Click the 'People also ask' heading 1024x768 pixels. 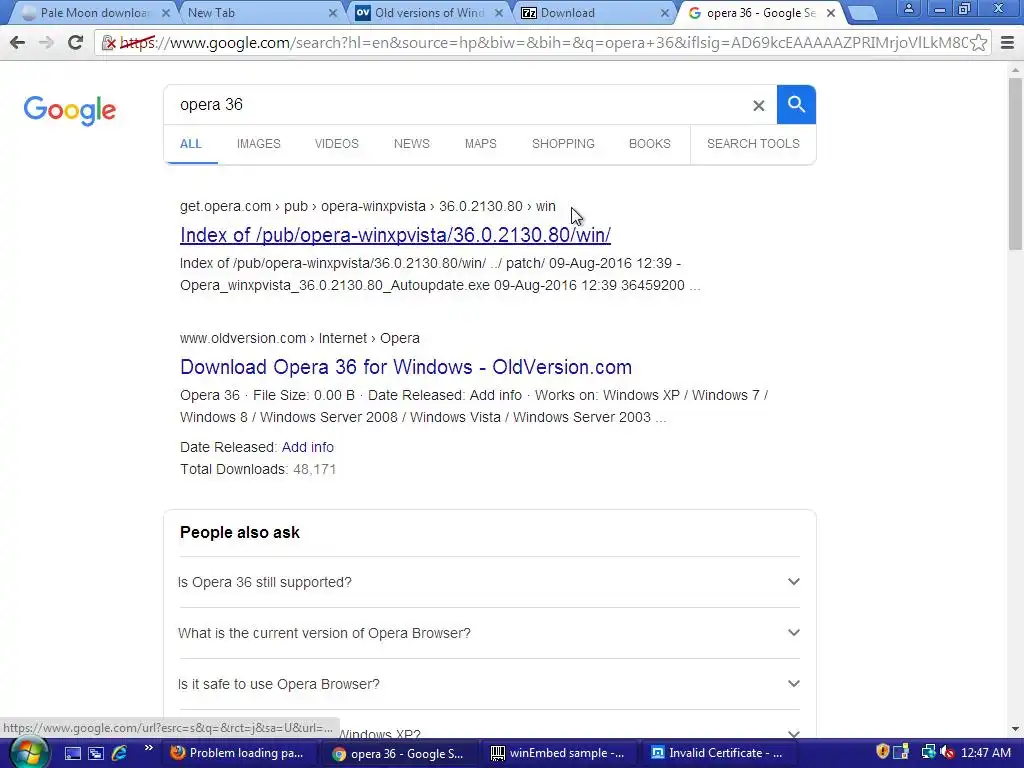coord(240,533)
